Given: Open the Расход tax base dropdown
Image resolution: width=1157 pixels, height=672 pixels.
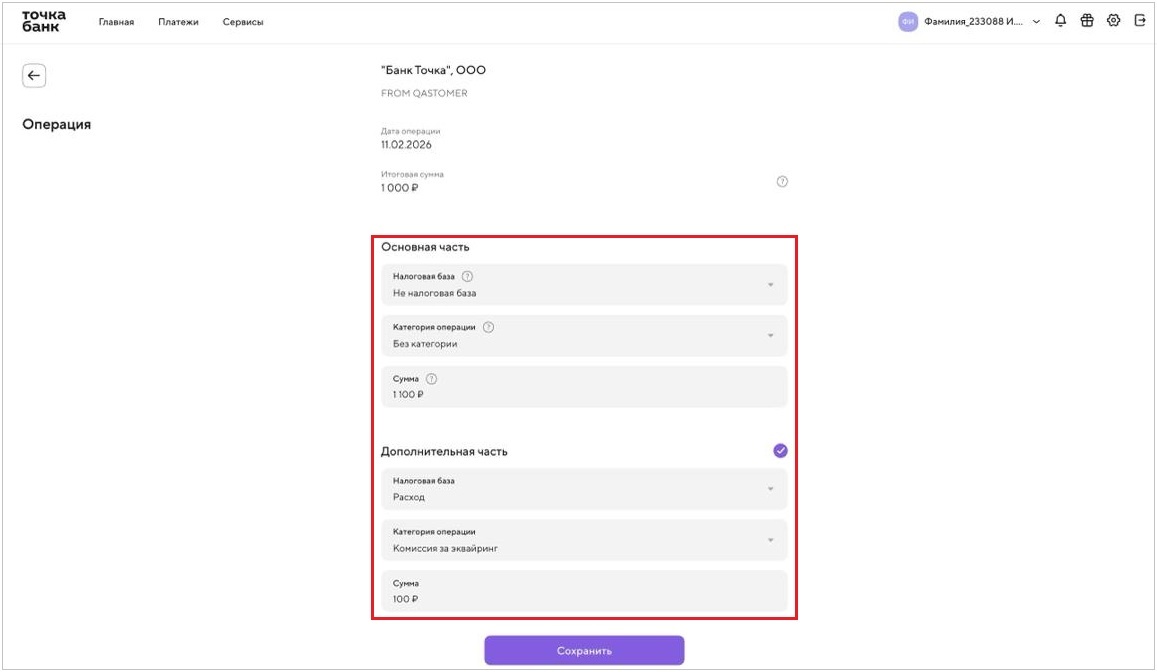Looking at the screenshot, I should coord(584,489).
